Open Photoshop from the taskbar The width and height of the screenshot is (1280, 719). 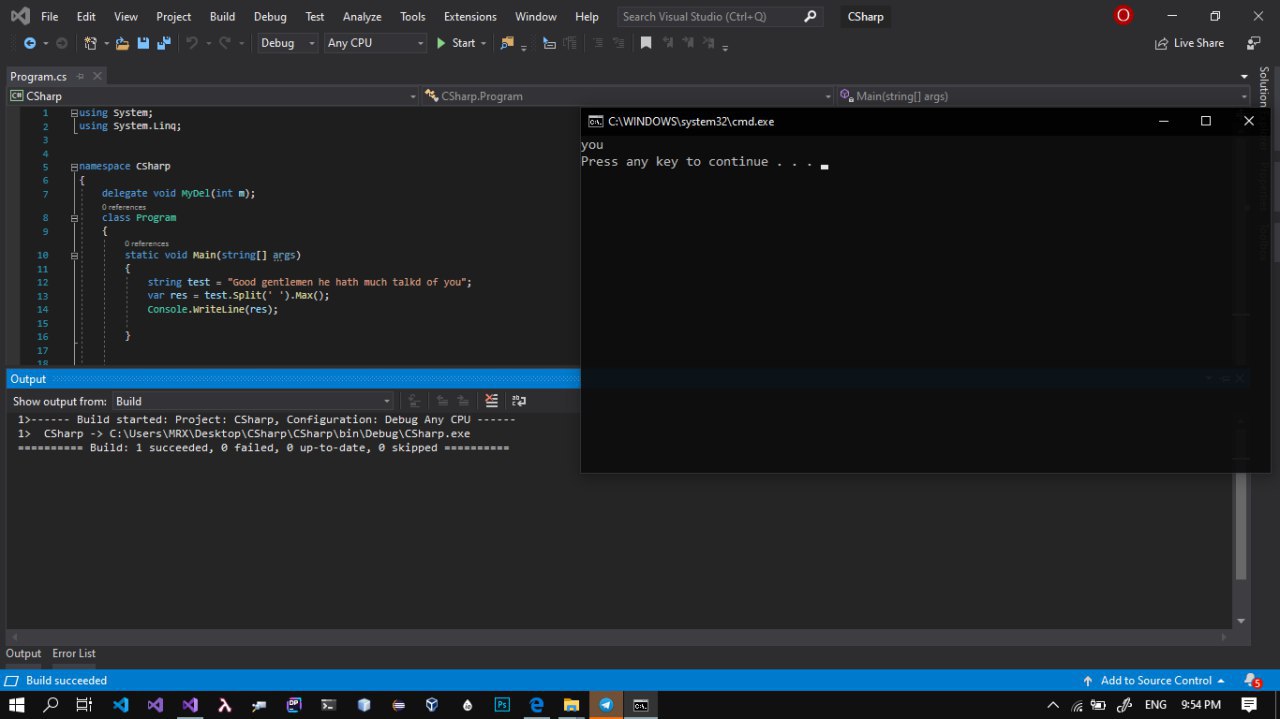click(502, 705)
